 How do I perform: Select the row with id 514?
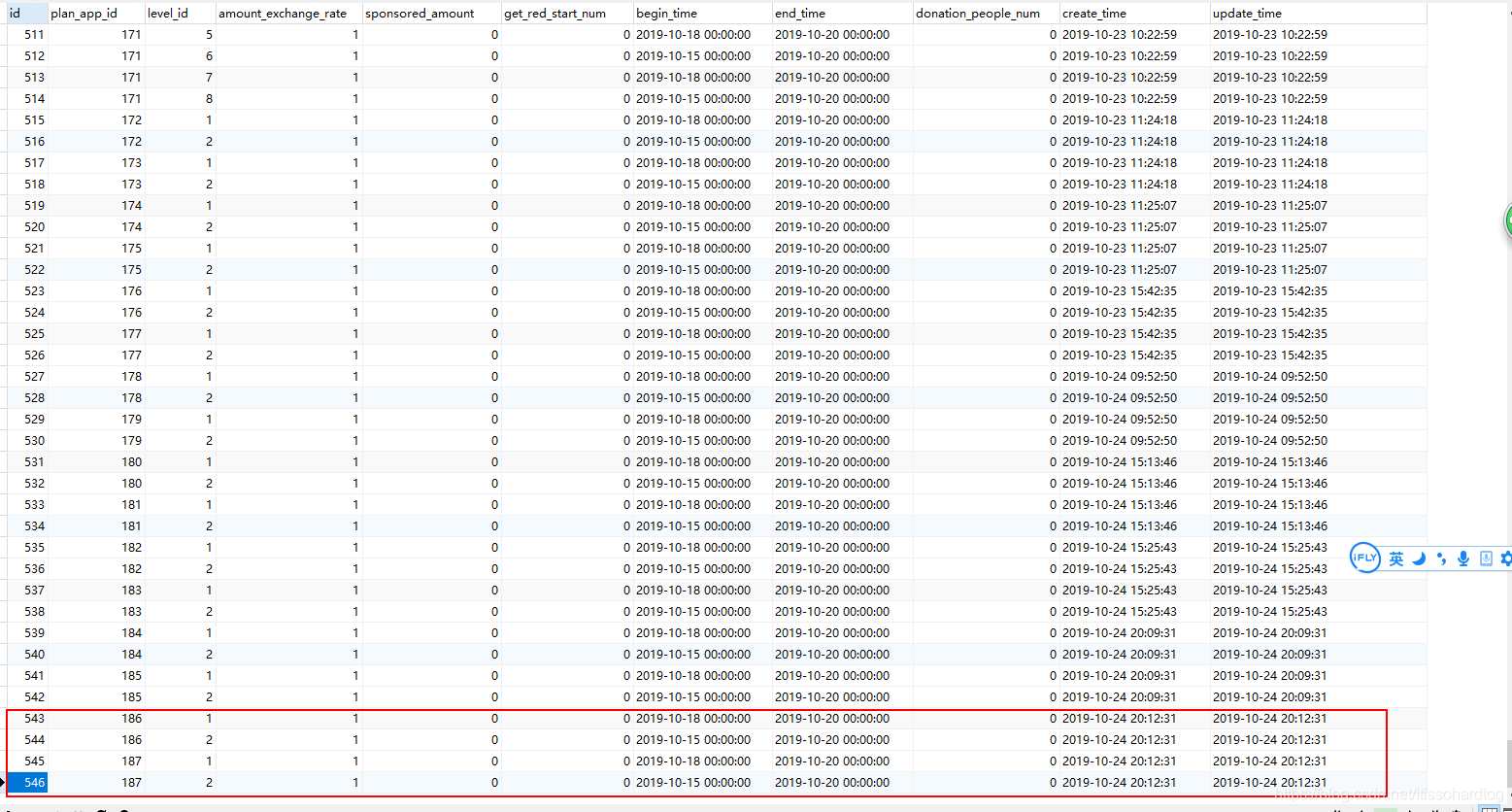tap(716, 99)
